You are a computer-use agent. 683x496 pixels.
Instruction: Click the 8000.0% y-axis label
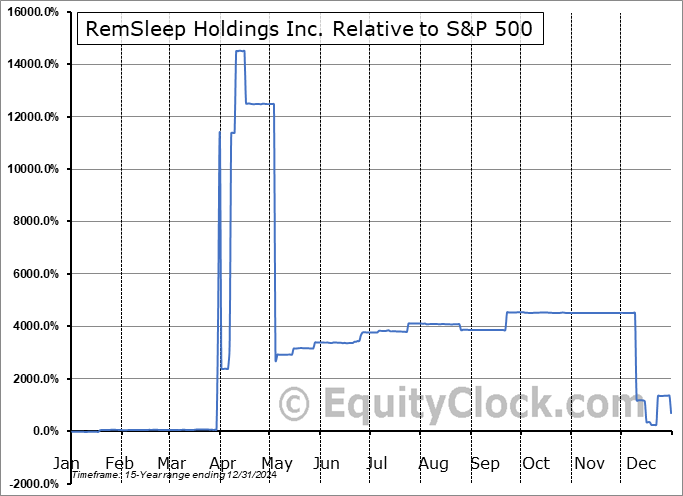(x=37, y=222)
